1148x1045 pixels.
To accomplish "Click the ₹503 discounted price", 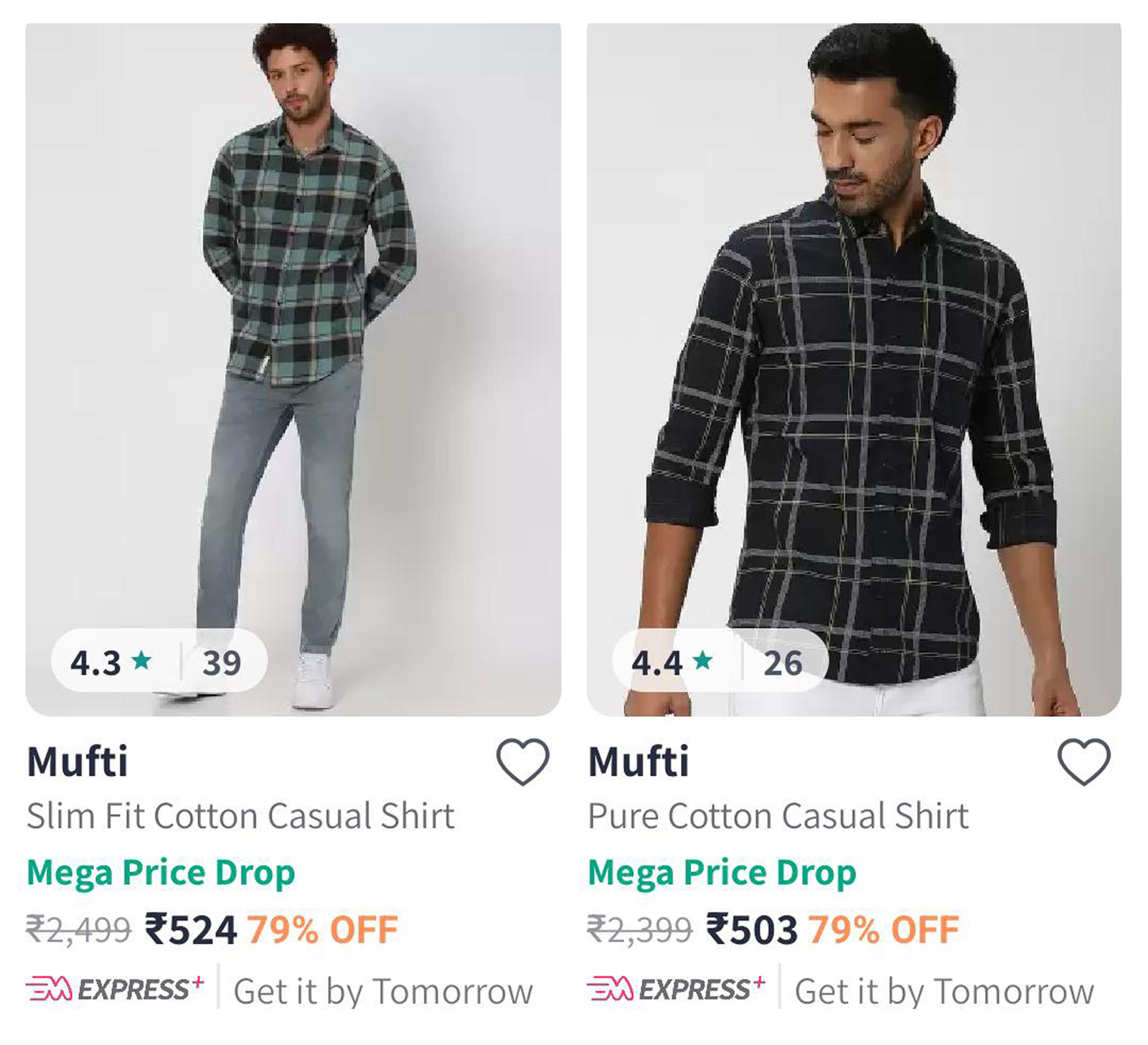I will tap(752, 930).
